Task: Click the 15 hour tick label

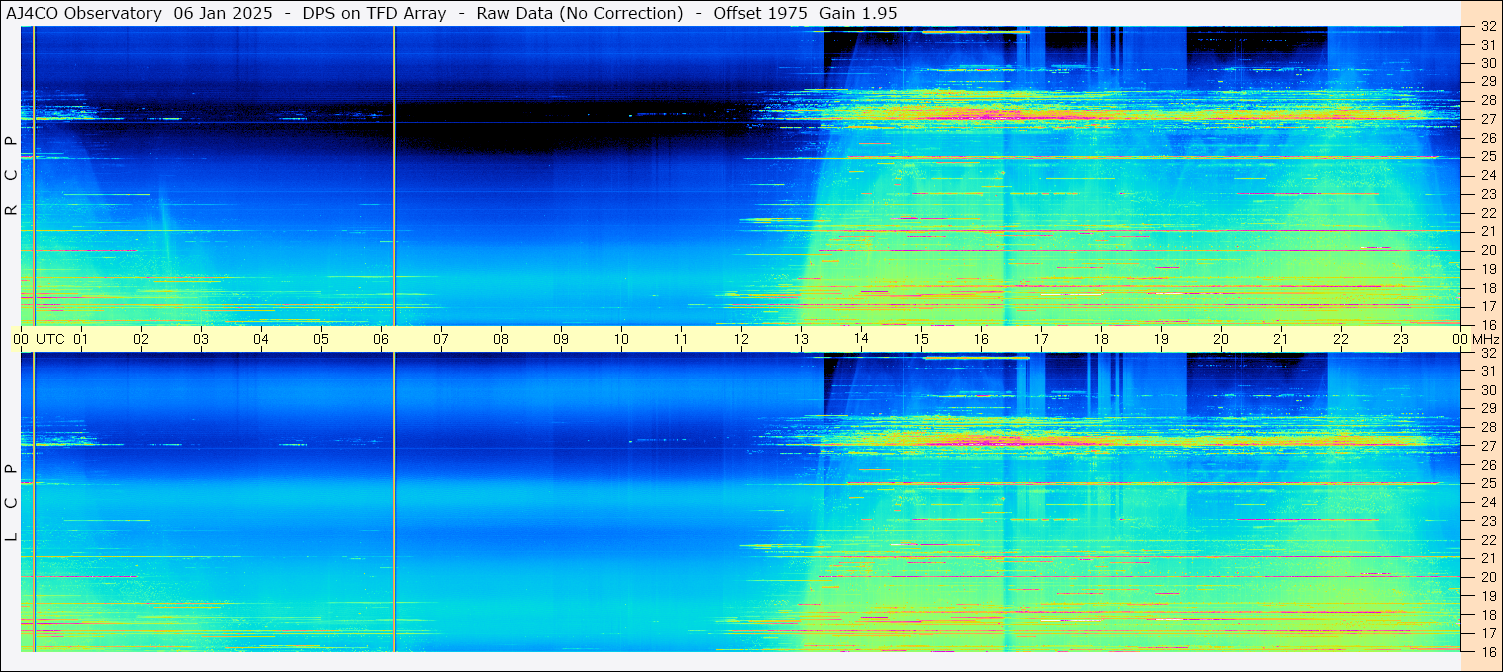Action: point(921,339)
